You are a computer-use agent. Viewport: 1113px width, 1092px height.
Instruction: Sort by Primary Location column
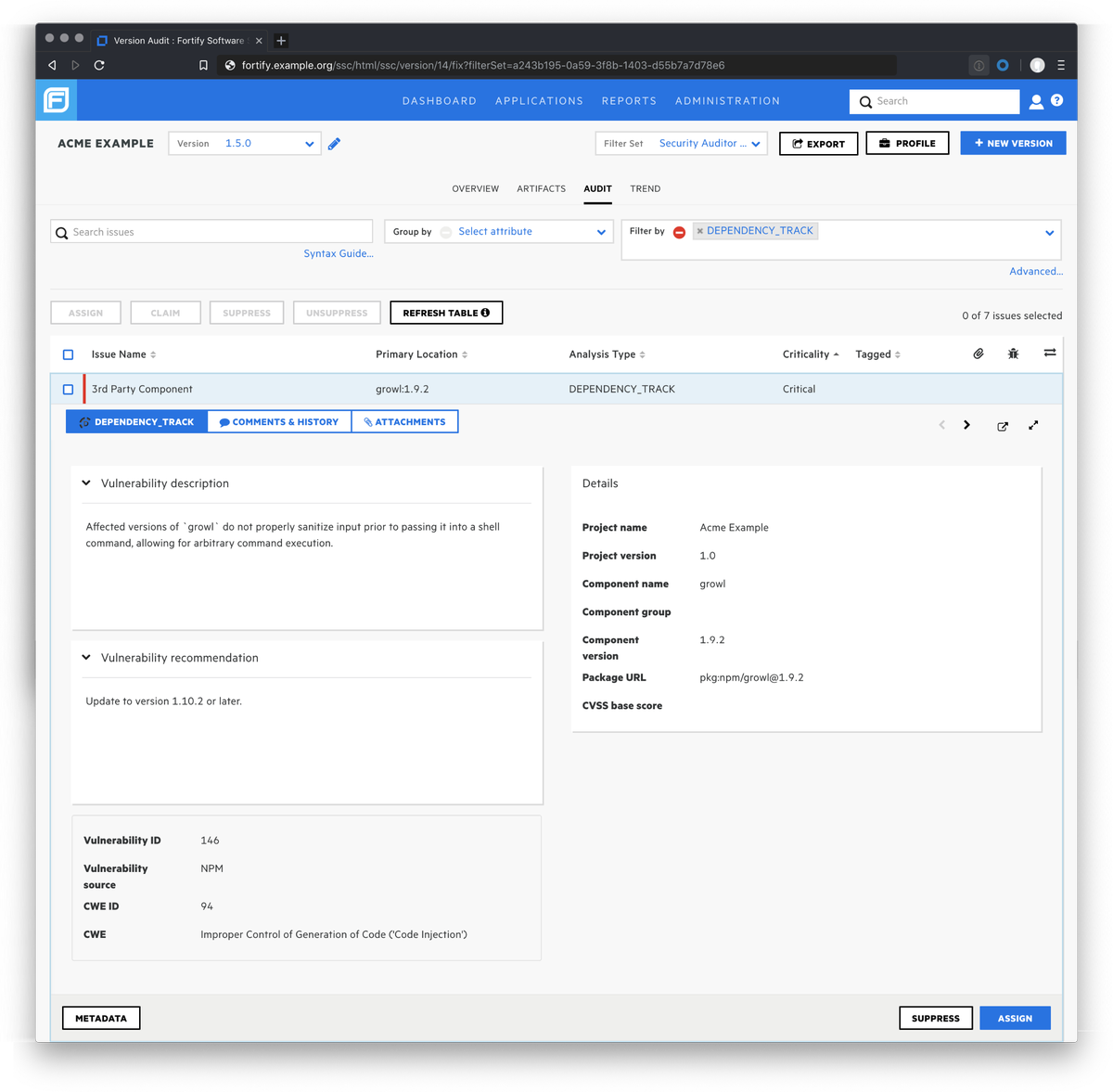(x=421, y=354)
